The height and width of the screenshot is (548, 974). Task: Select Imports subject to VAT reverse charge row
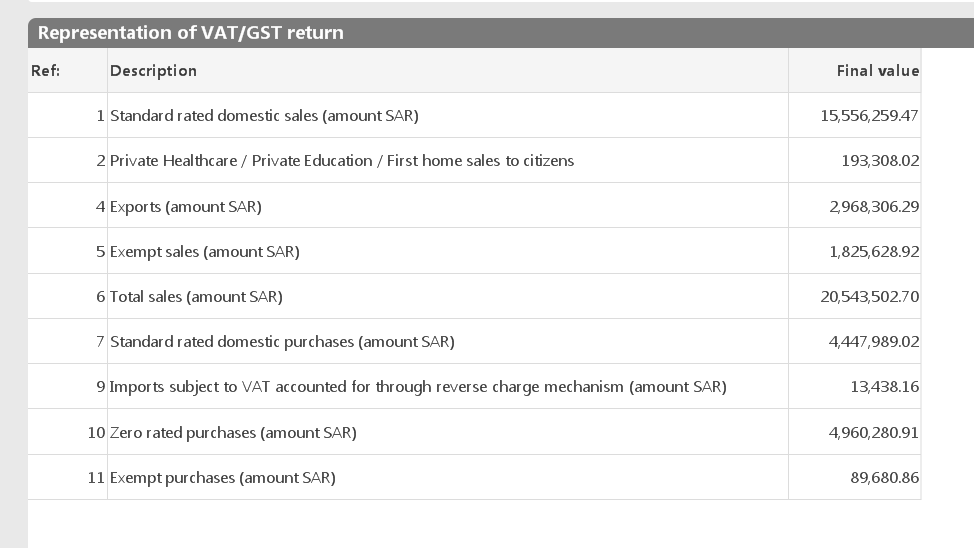[x=418, y=387]
